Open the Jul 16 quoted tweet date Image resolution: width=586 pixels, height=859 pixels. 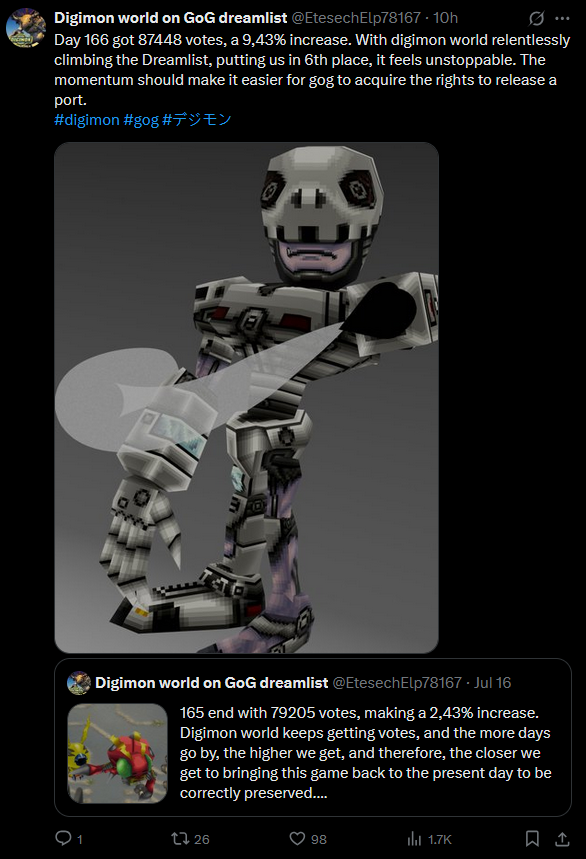click(492, 683)
